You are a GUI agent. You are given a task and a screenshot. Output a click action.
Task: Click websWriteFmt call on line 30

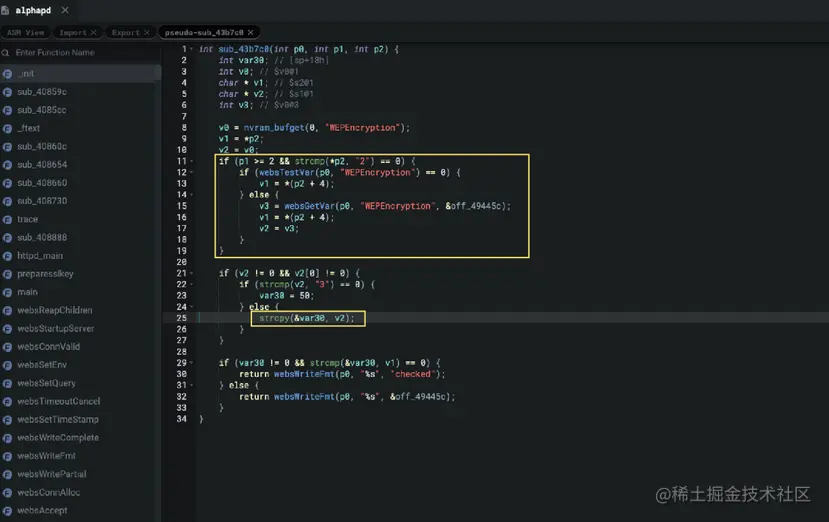(304, 374)
